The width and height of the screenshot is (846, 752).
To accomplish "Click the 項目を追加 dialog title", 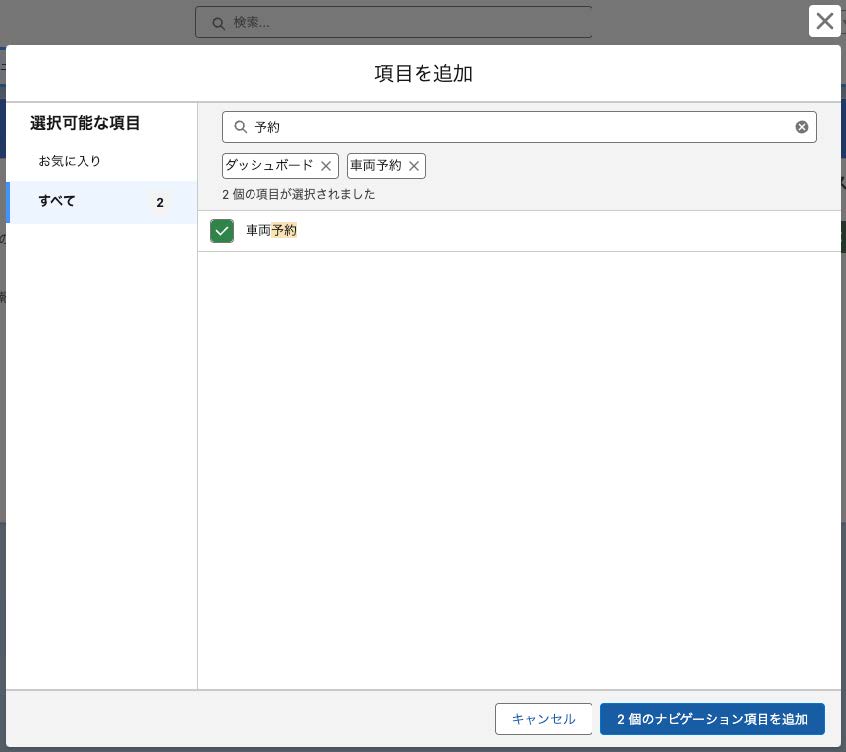I will (x=424, y=73).
